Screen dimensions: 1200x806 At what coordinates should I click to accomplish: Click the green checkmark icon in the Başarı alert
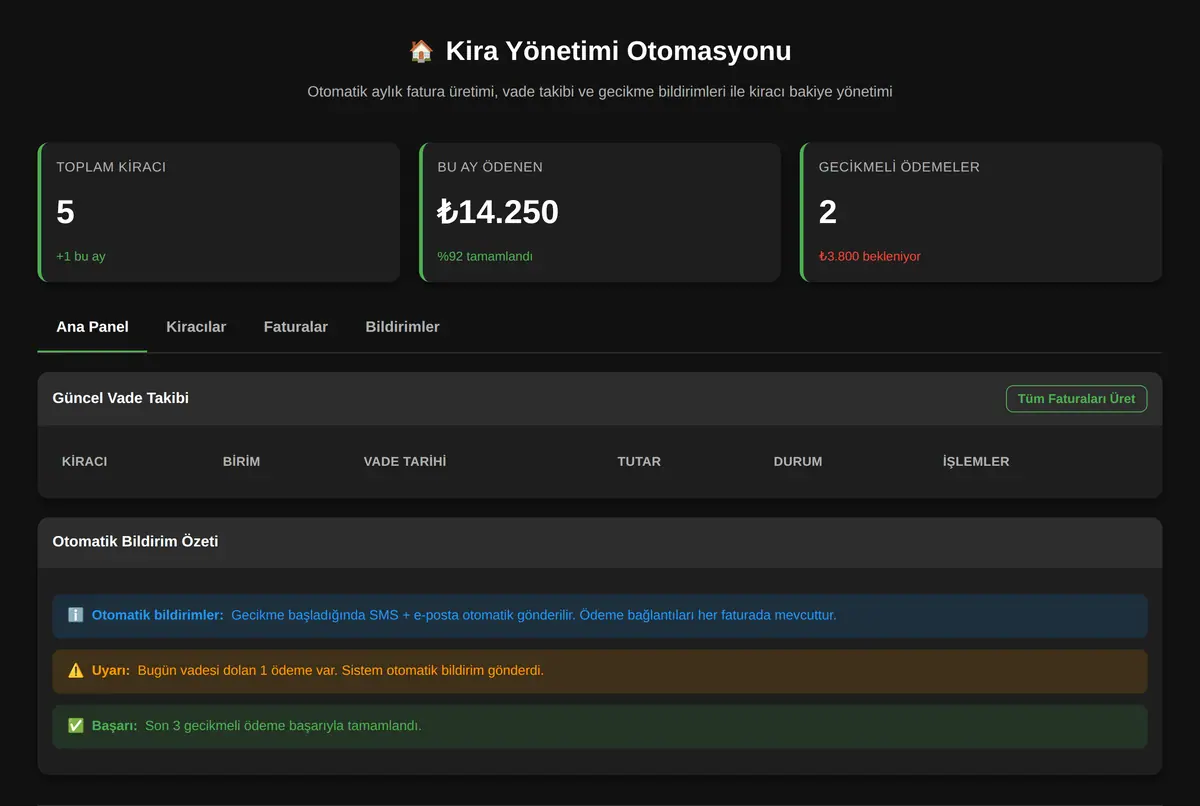click(76, 725)
